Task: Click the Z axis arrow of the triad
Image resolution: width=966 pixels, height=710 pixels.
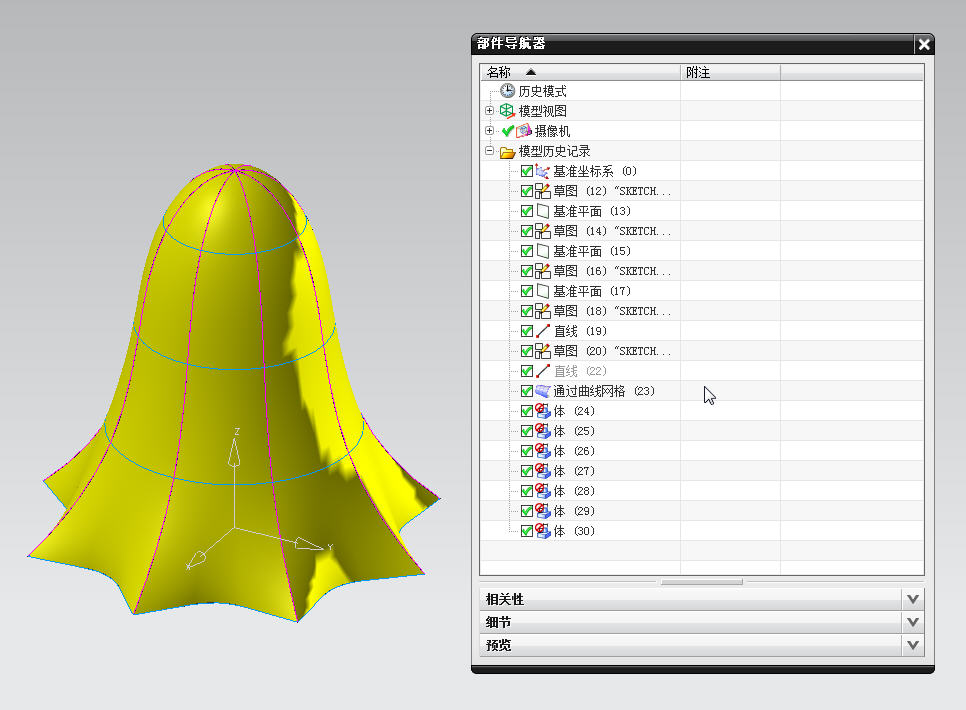Action: click(x=234, y=453)
